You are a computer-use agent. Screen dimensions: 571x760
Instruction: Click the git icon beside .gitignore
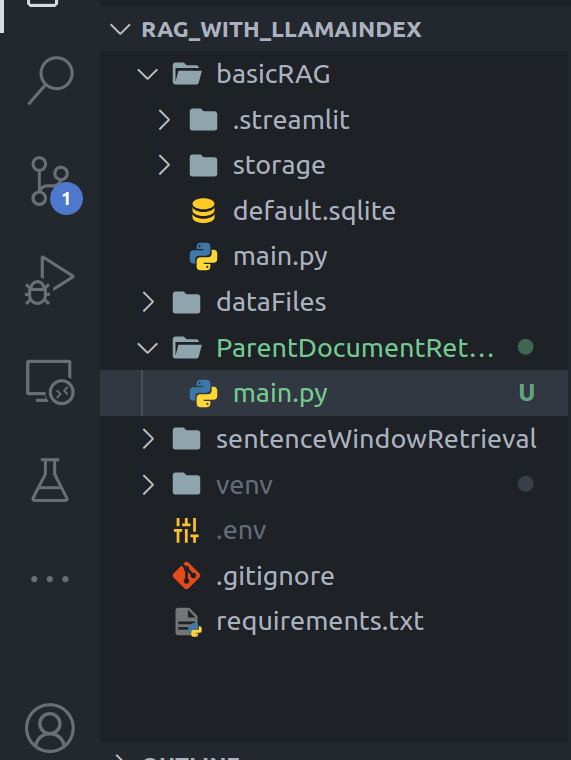point(187,576)
